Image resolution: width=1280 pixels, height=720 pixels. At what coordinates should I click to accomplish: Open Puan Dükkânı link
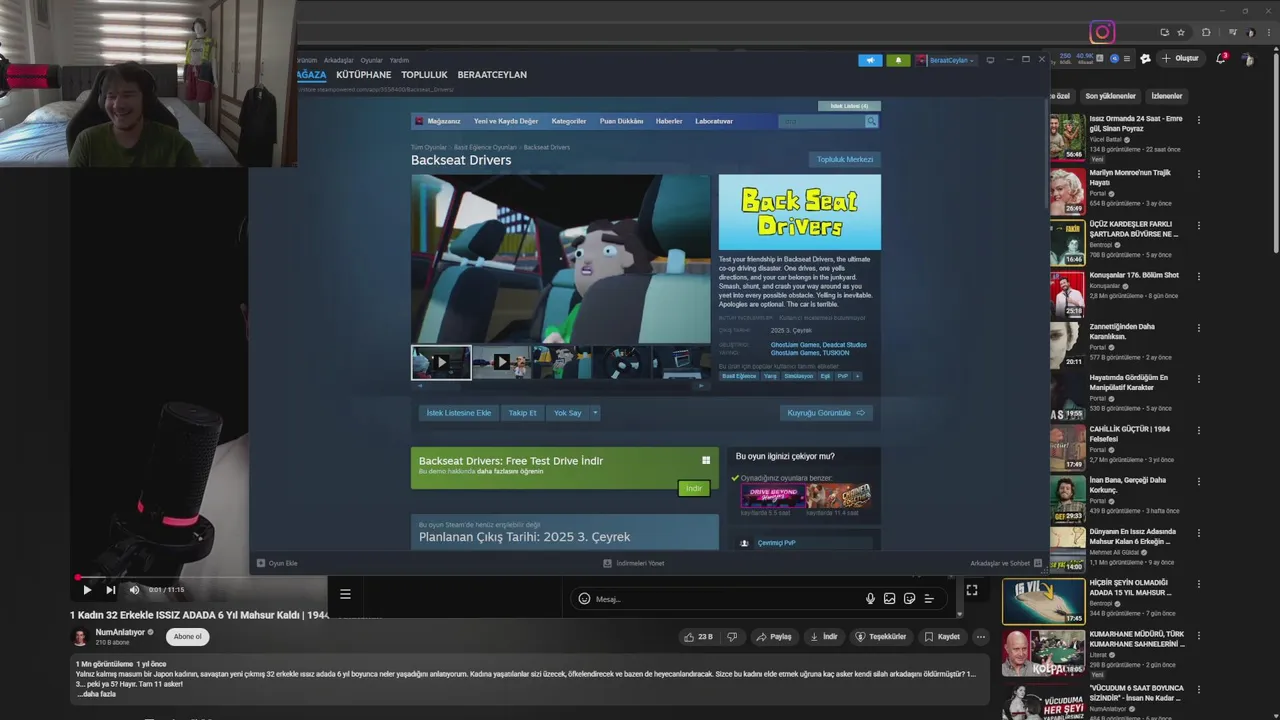(x=621, y=121)
